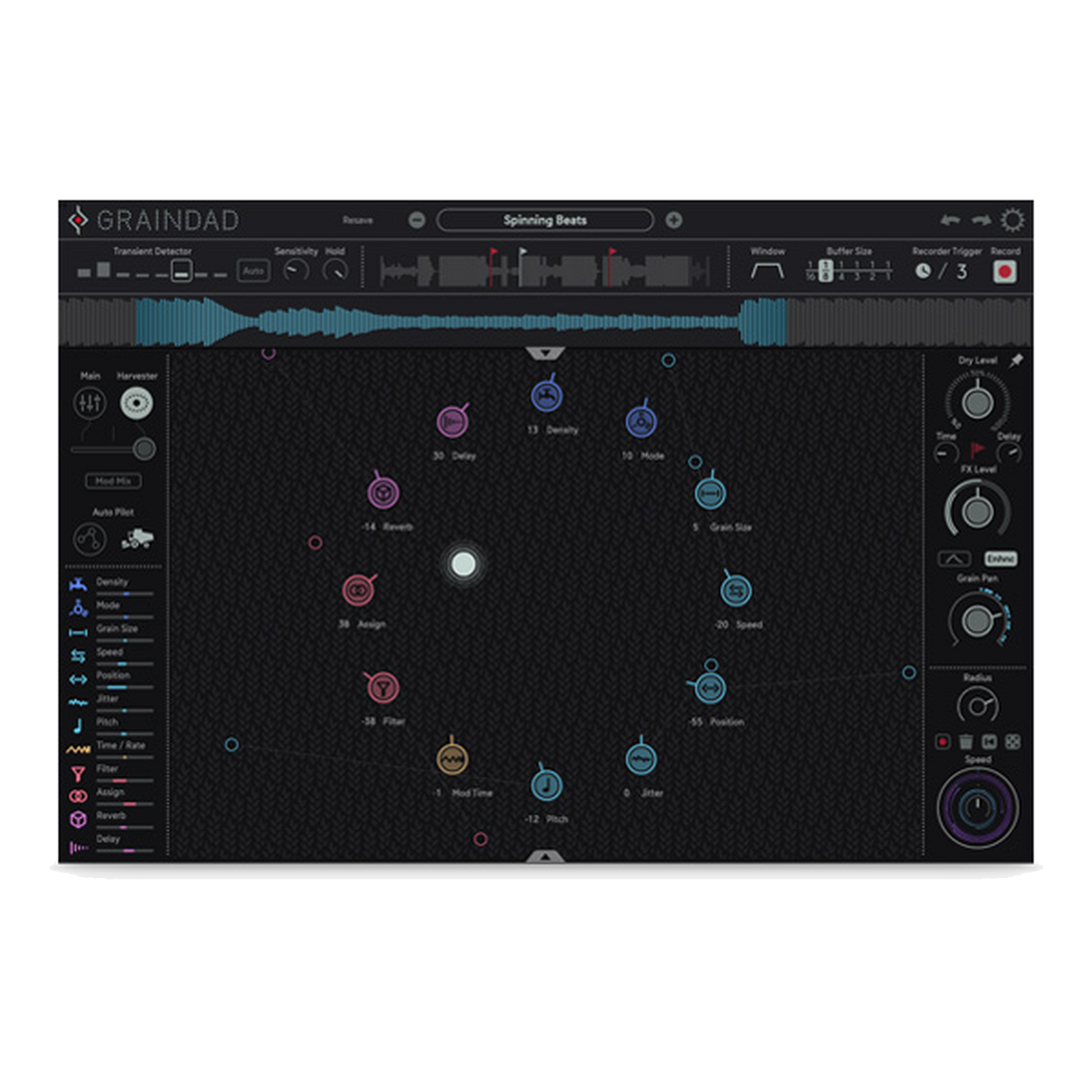Click the dice randomize icon below Radius
This screenshot has height=1092, width=1092.
tap(1012, 742)
